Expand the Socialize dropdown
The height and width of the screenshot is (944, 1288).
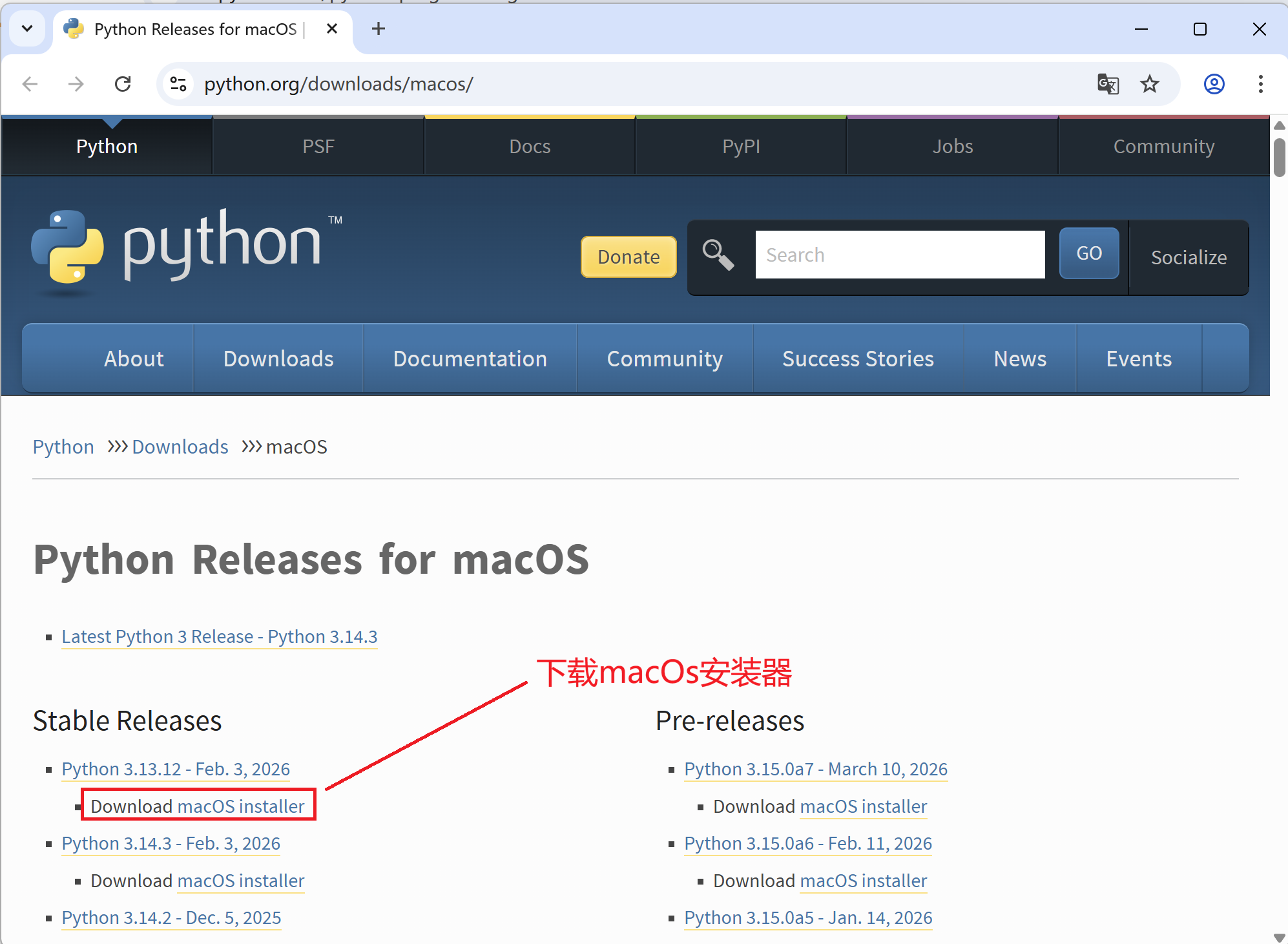(x=1189, y=257)
